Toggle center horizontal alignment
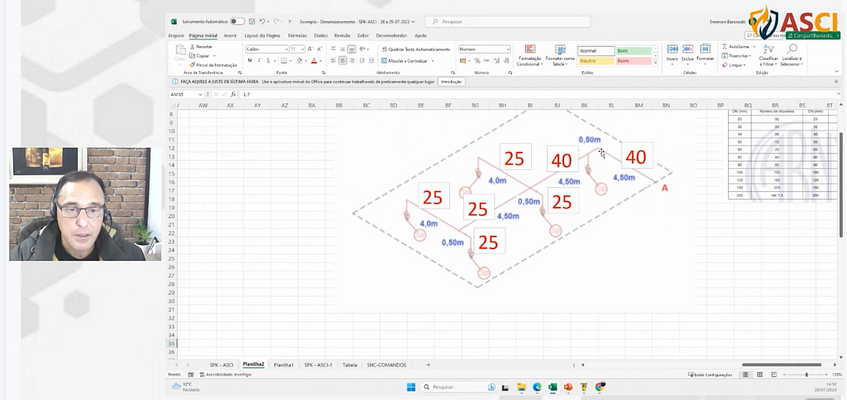847x400 pixels. pyautogui.click(x=342, y=61)
